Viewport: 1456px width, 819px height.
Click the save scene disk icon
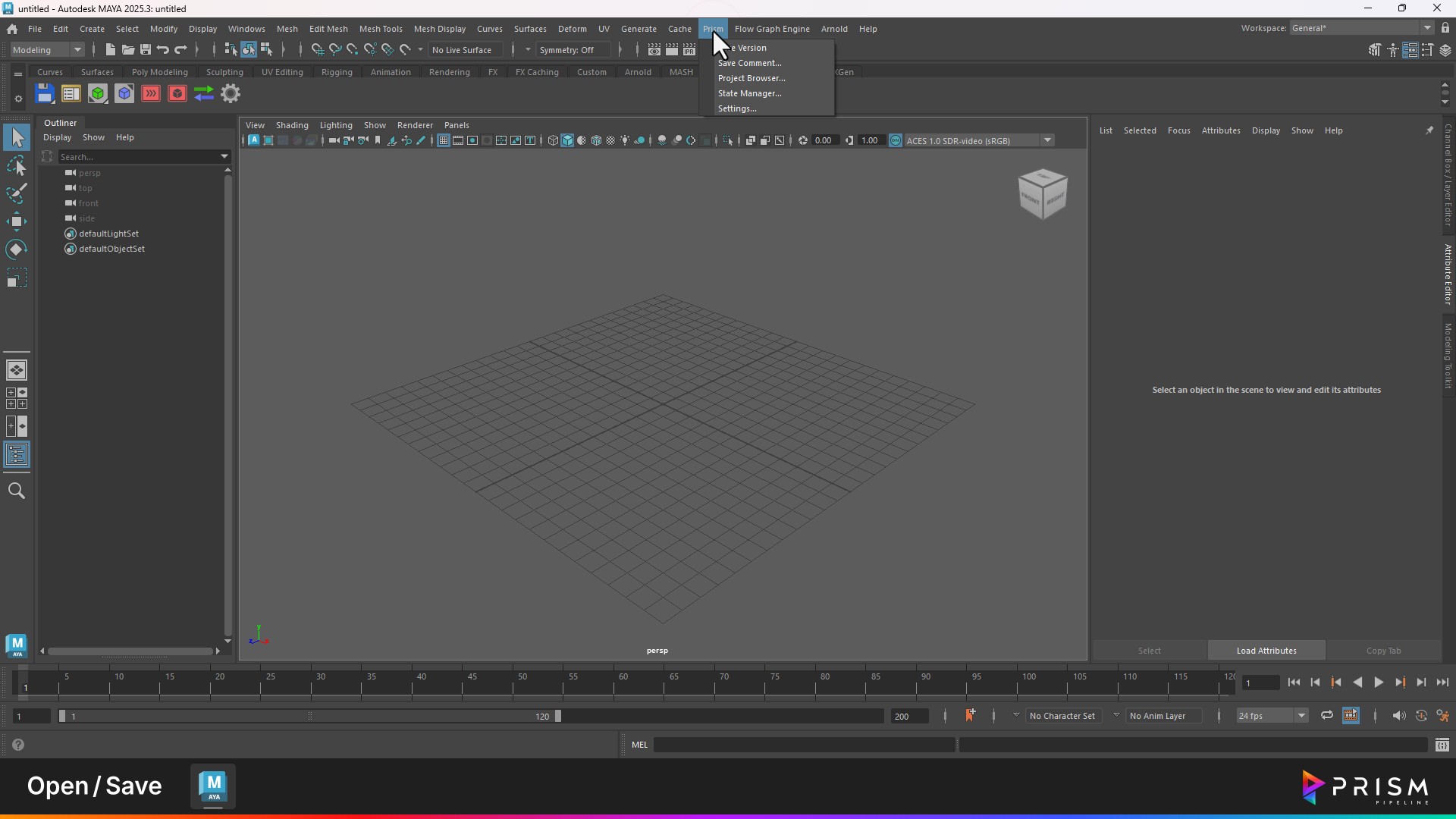tap(146, 50)
